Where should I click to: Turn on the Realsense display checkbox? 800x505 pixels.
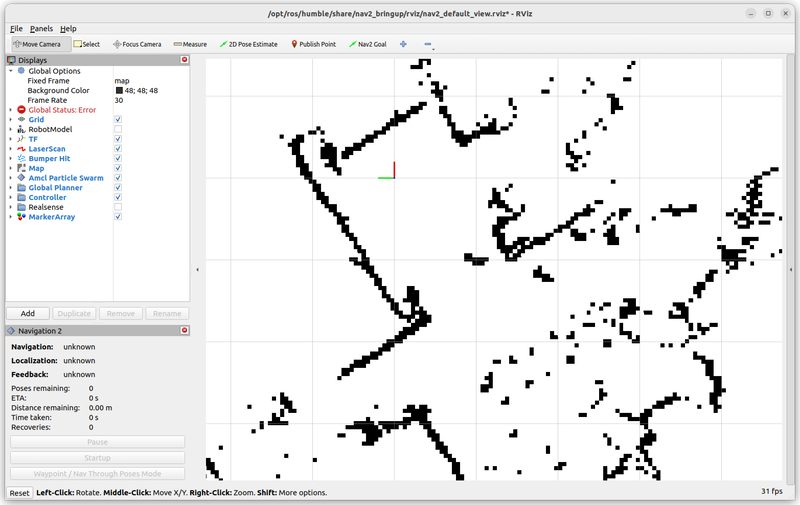[x=118, y=207]
